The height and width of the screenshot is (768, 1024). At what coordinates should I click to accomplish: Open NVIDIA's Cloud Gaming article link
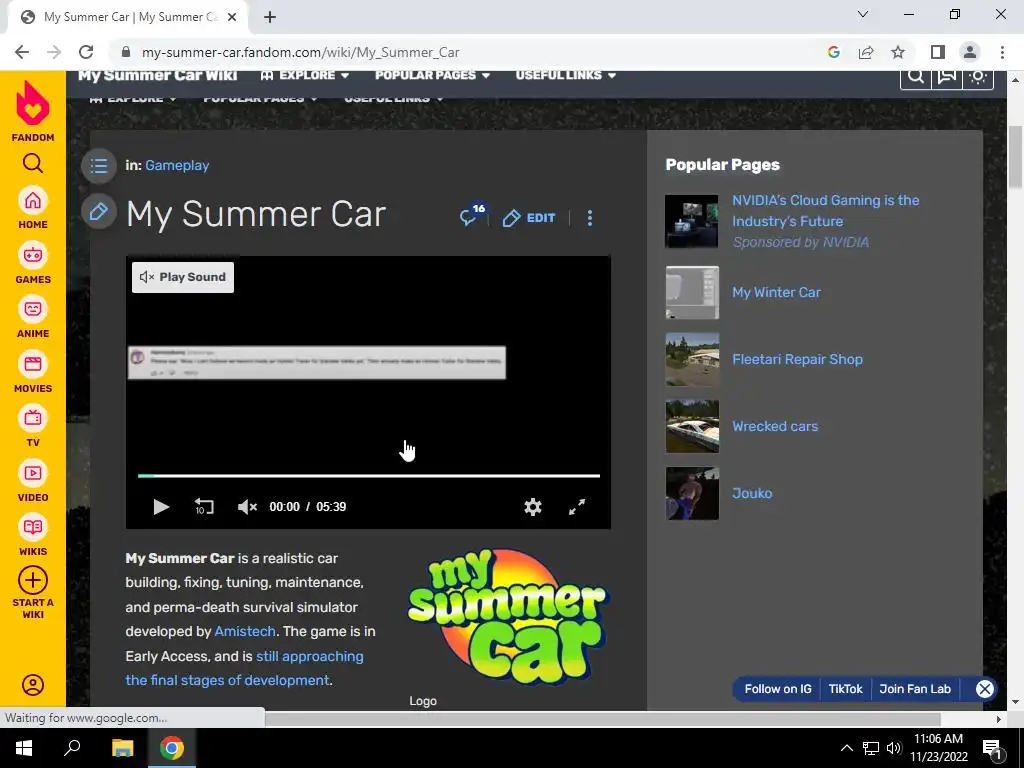[825, 210]
